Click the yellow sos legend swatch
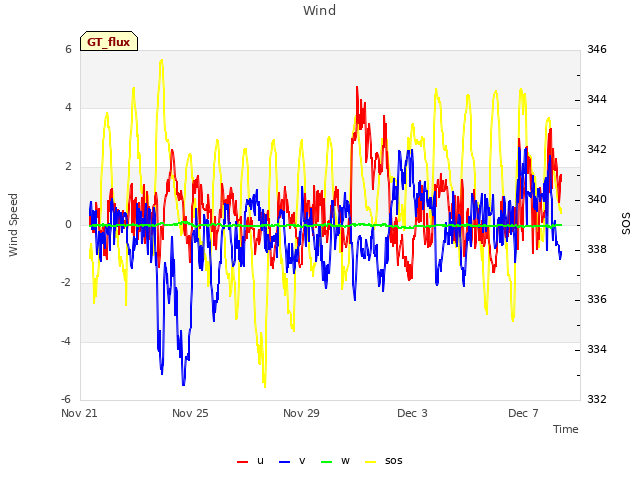The image size is (640, 480). [370, 462]
